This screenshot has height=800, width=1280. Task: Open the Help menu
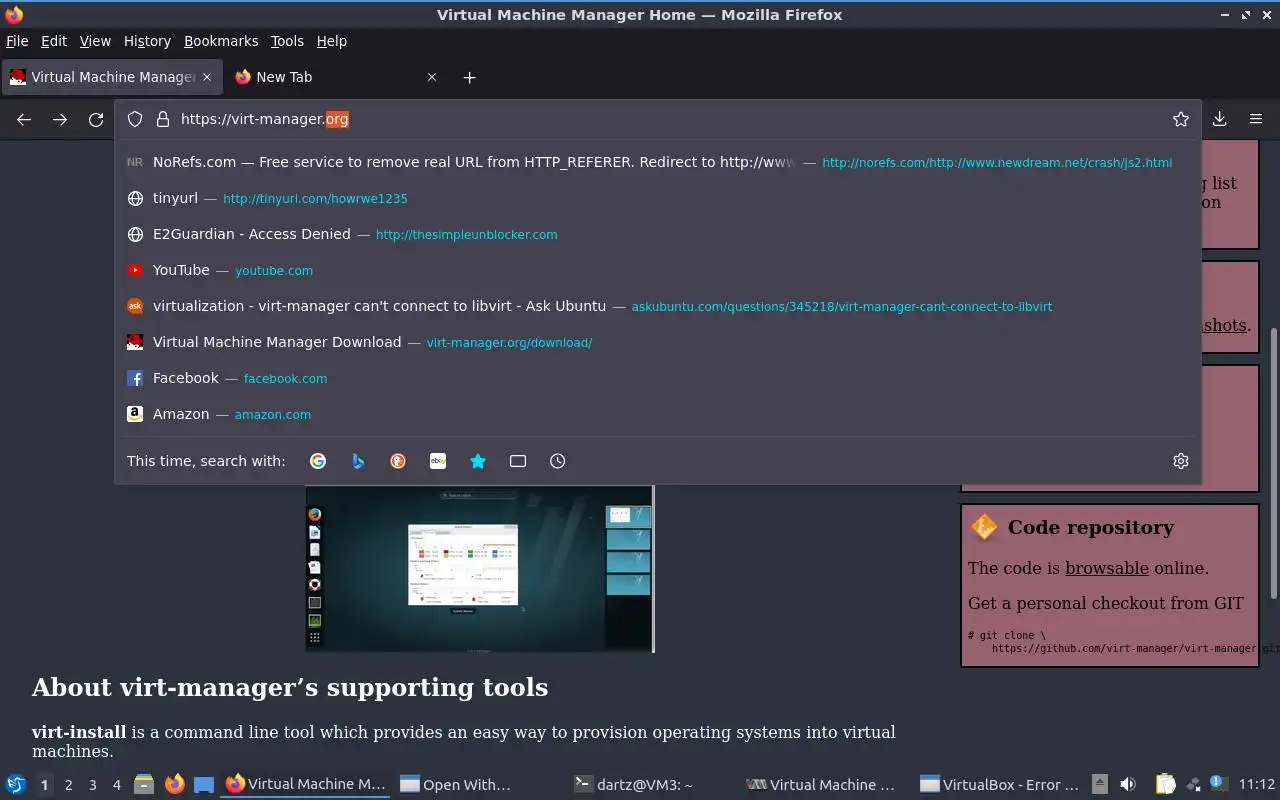(332, 41)
